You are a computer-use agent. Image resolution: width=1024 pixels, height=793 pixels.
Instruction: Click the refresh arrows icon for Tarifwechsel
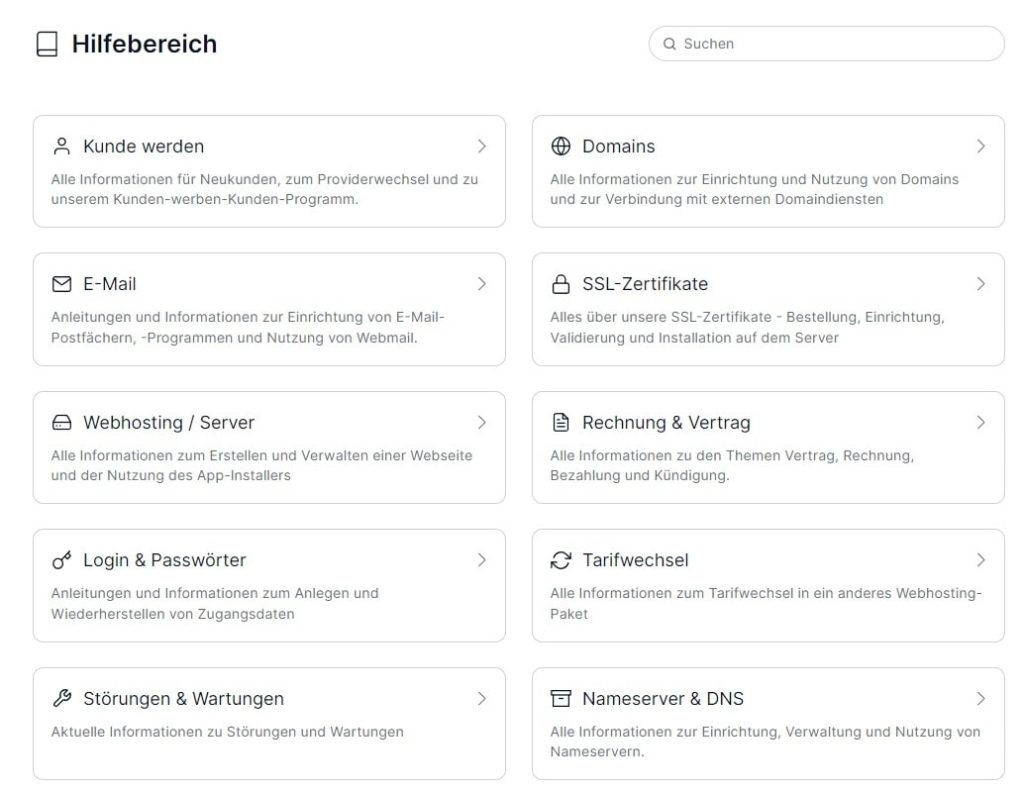pos(560,560)
